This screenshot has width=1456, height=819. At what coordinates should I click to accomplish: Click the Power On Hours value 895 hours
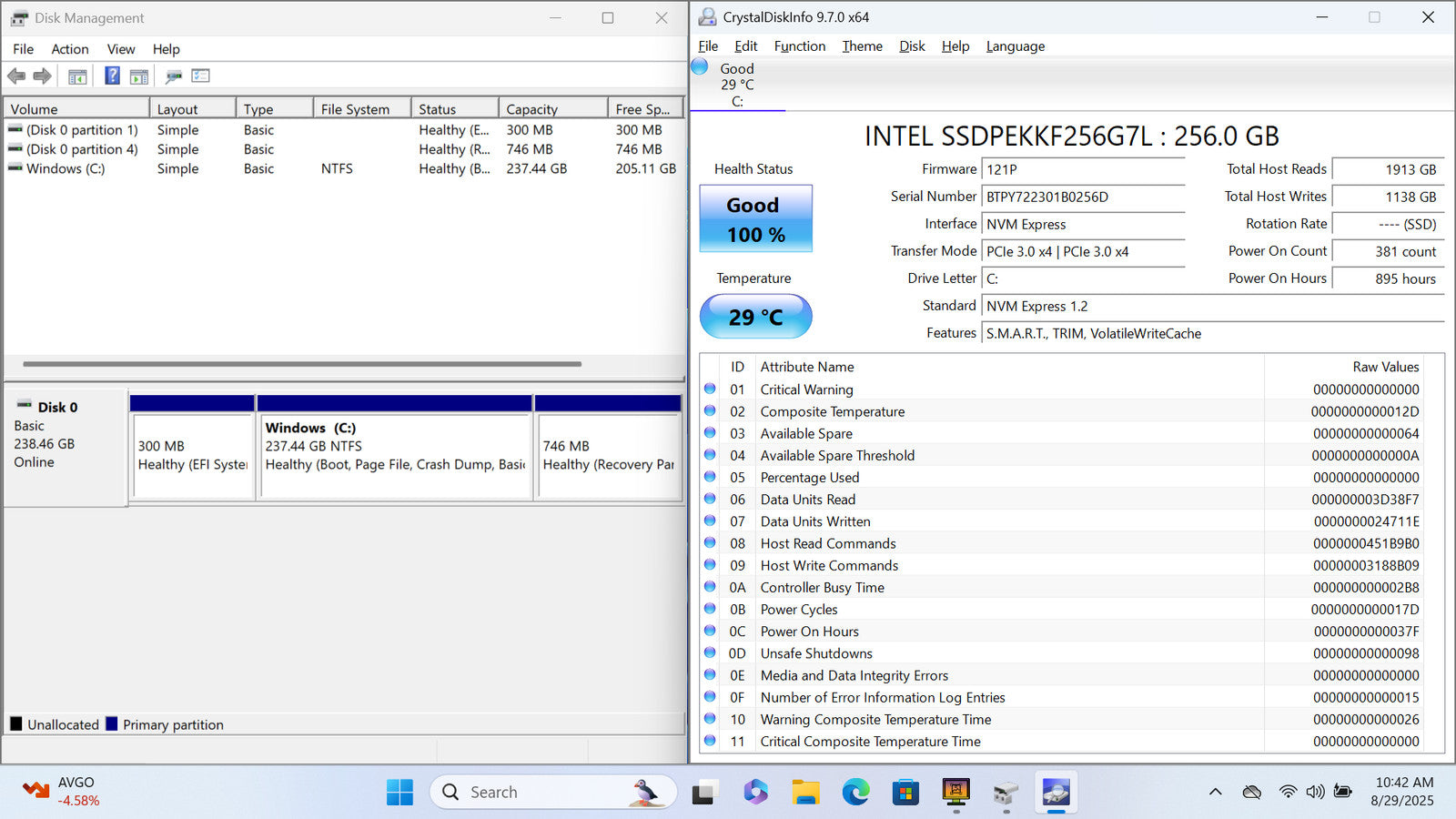[1388, 278]
